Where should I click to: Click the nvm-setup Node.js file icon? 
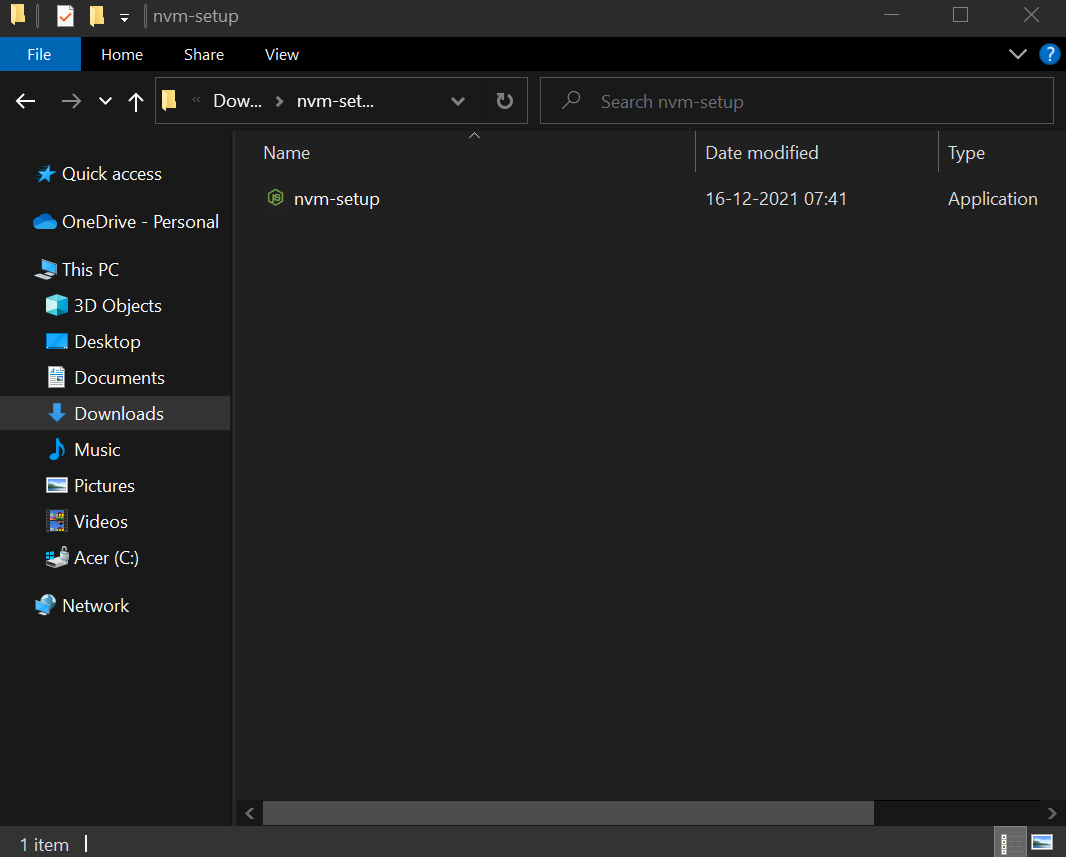coord(275,198)
